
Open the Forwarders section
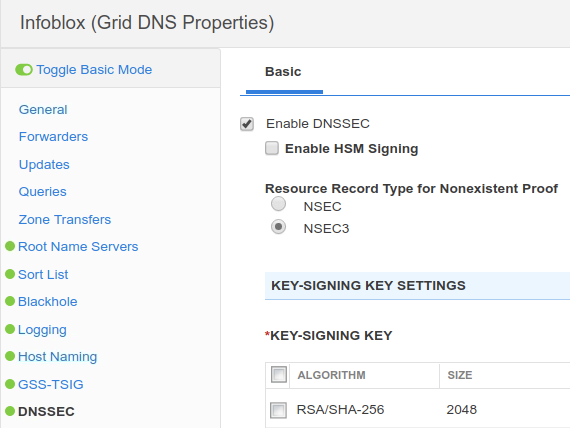click(53, 137)
